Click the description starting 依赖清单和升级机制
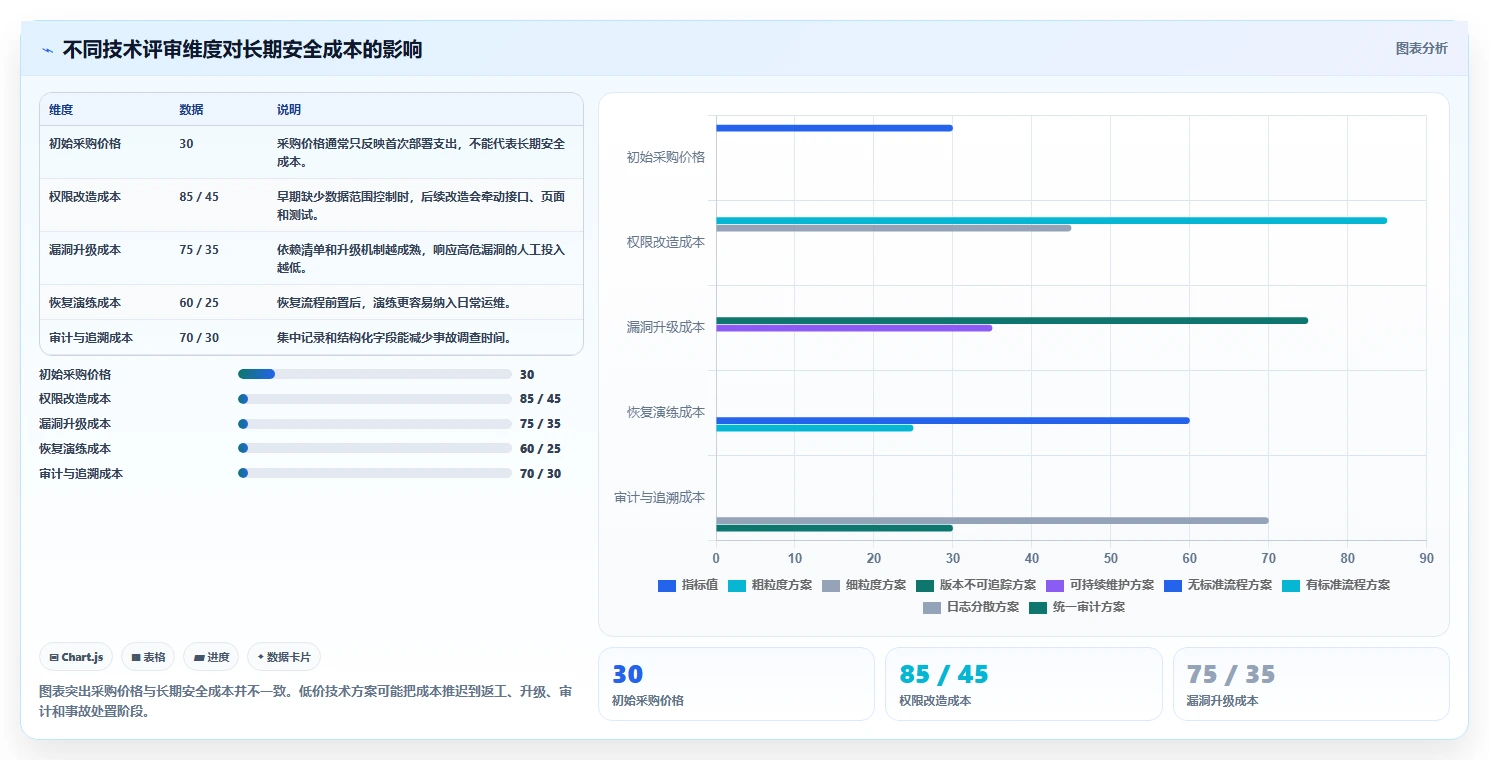The width and height of the screenshot is (1489, 760). [421, 258]
